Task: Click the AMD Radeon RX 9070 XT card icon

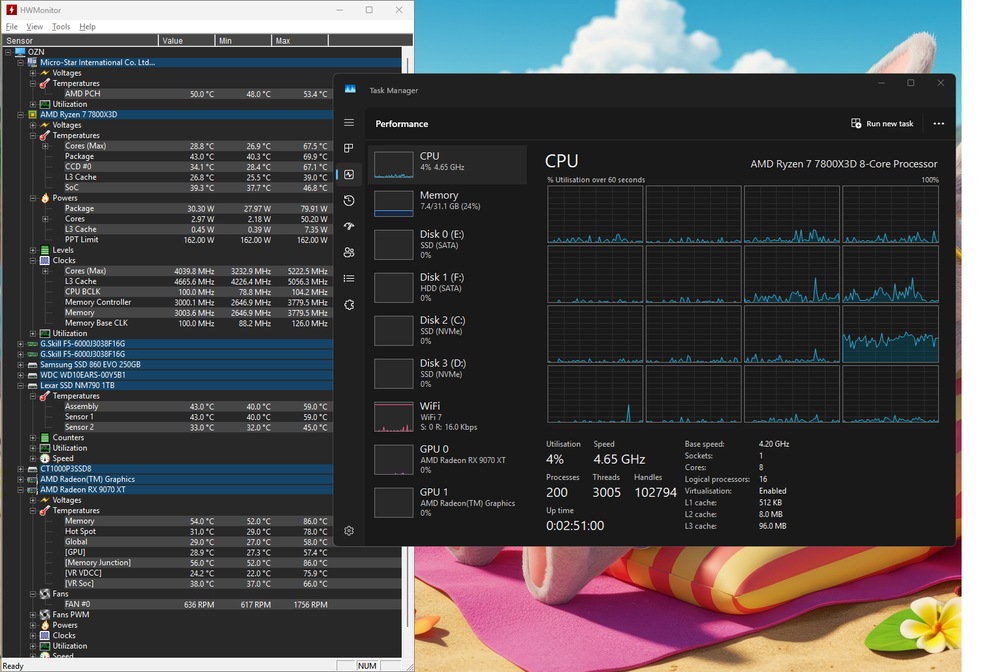Action: pyautogui.click(x=33, y=490)
